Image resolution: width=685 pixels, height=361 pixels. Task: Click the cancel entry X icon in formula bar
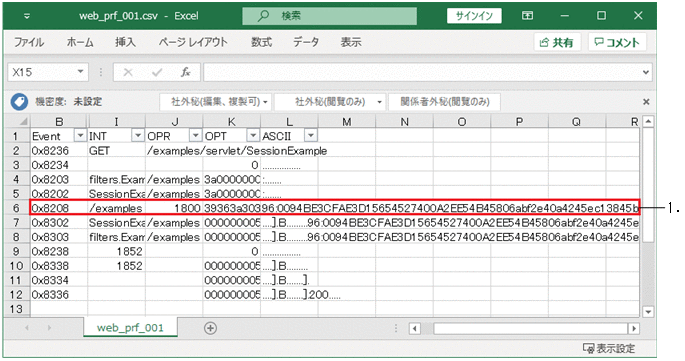coord(128,72)
